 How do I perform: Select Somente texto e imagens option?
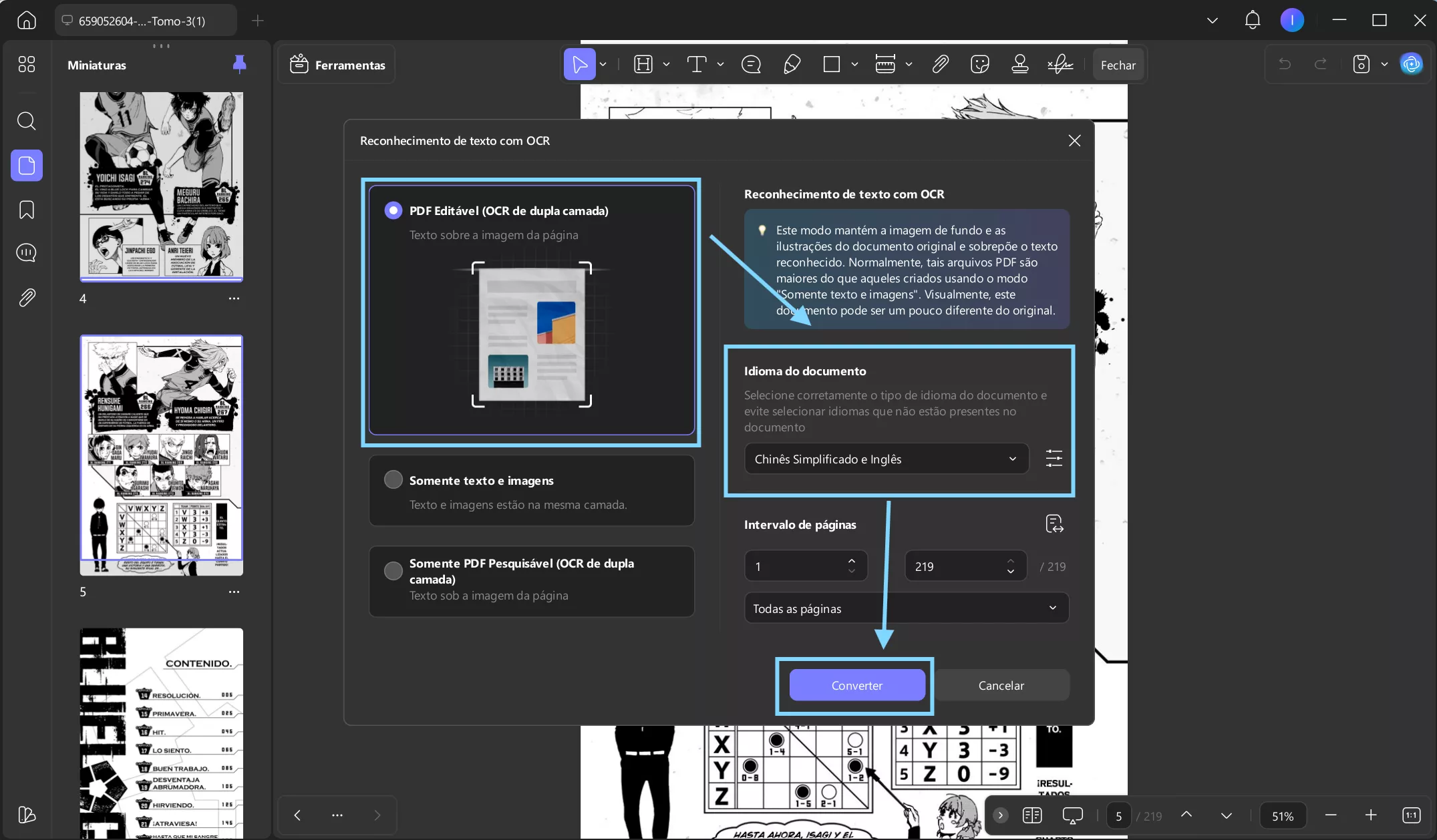(x=393, y=480)
